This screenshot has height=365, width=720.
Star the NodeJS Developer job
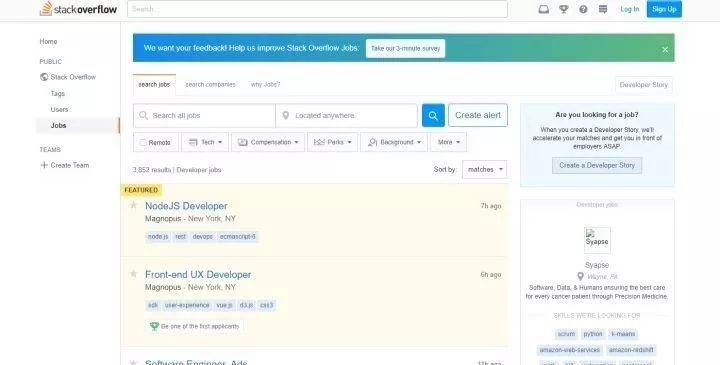(x=133, y=205)
